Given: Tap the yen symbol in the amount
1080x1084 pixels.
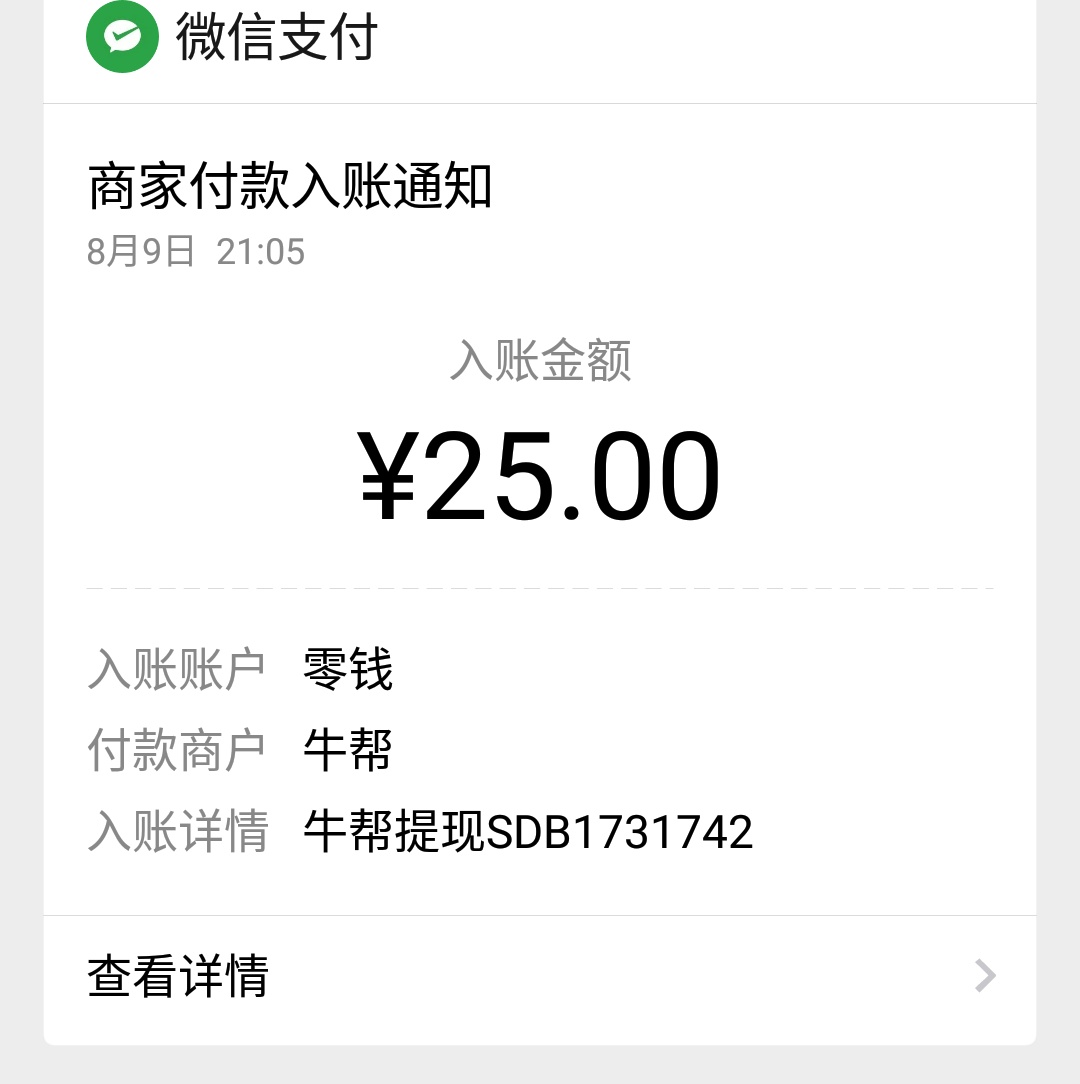Looking at the screenshot, I should click(x=388, y=475).
